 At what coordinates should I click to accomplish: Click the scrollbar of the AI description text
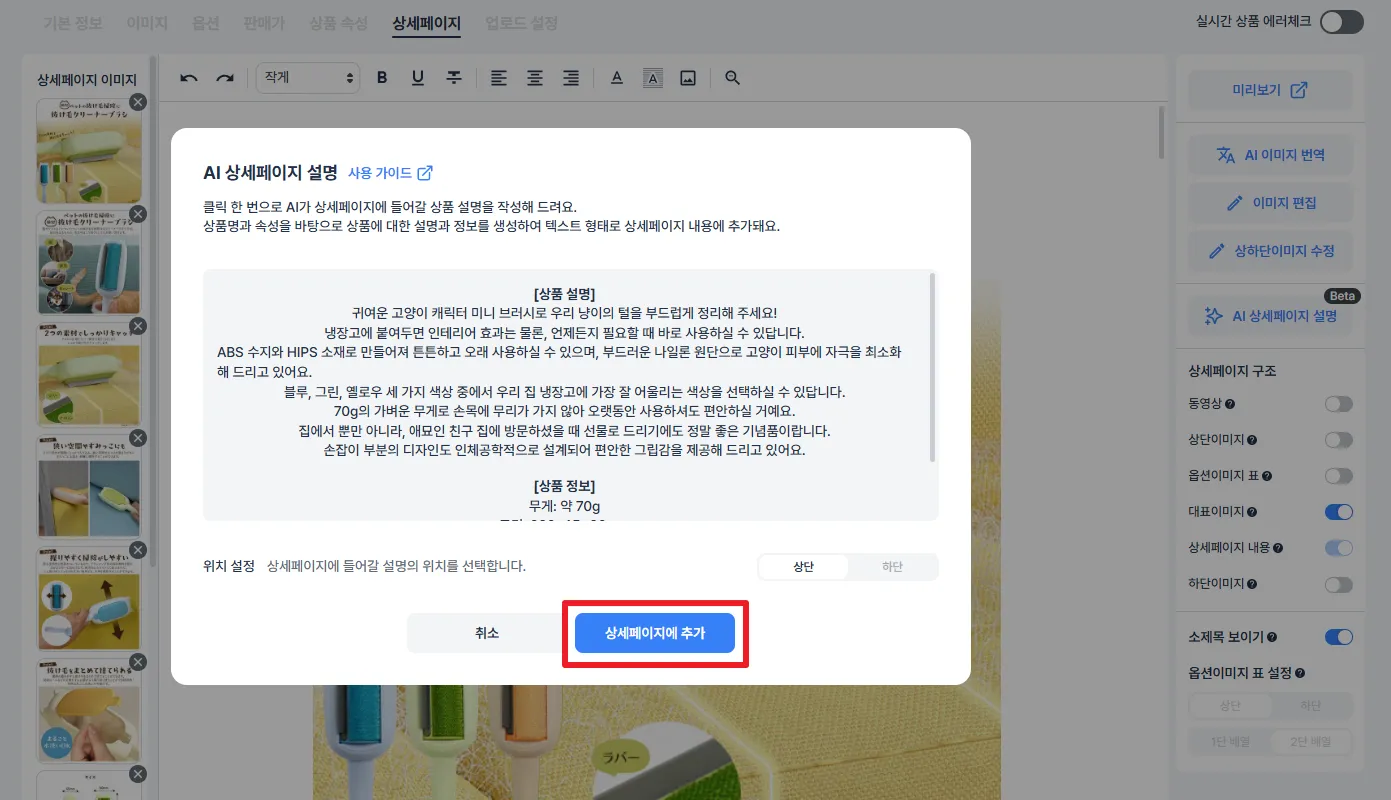point(933,368)
